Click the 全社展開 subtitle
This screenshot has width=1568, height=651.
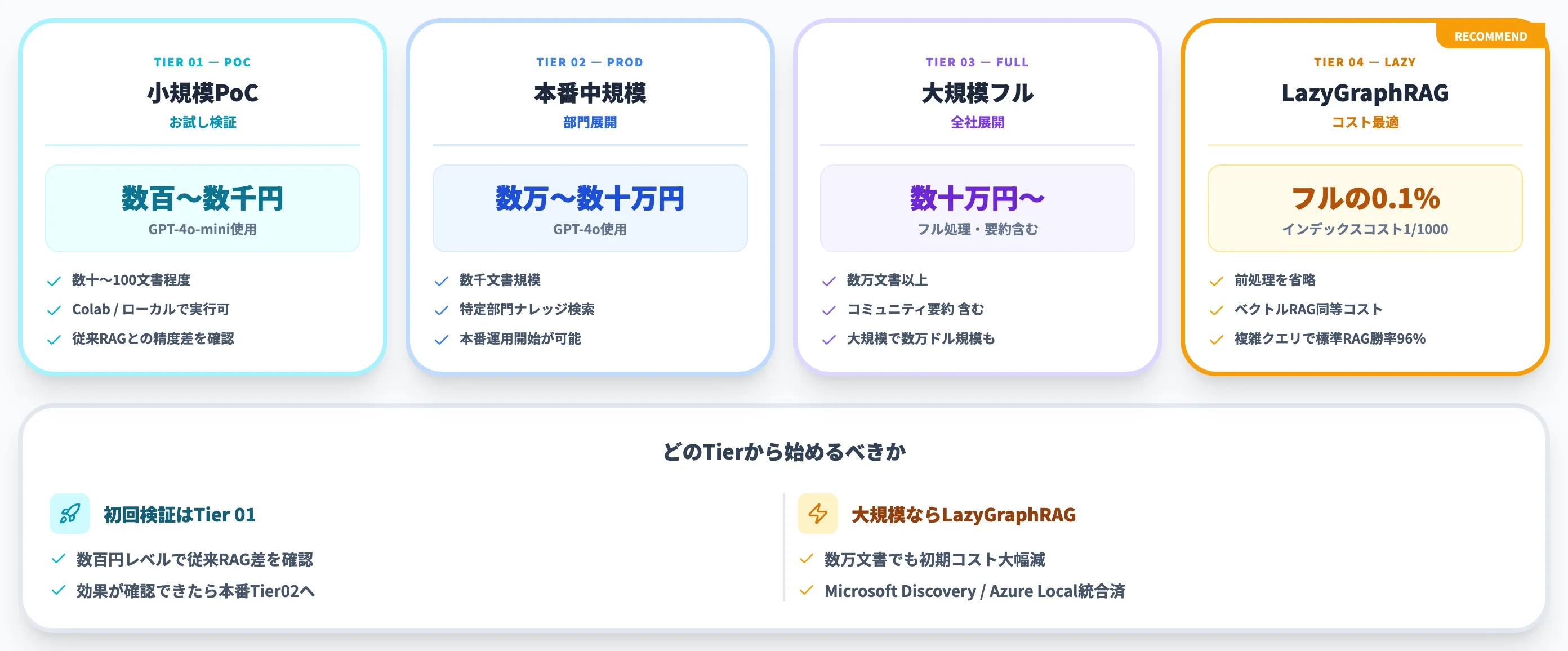click(978, 122)
